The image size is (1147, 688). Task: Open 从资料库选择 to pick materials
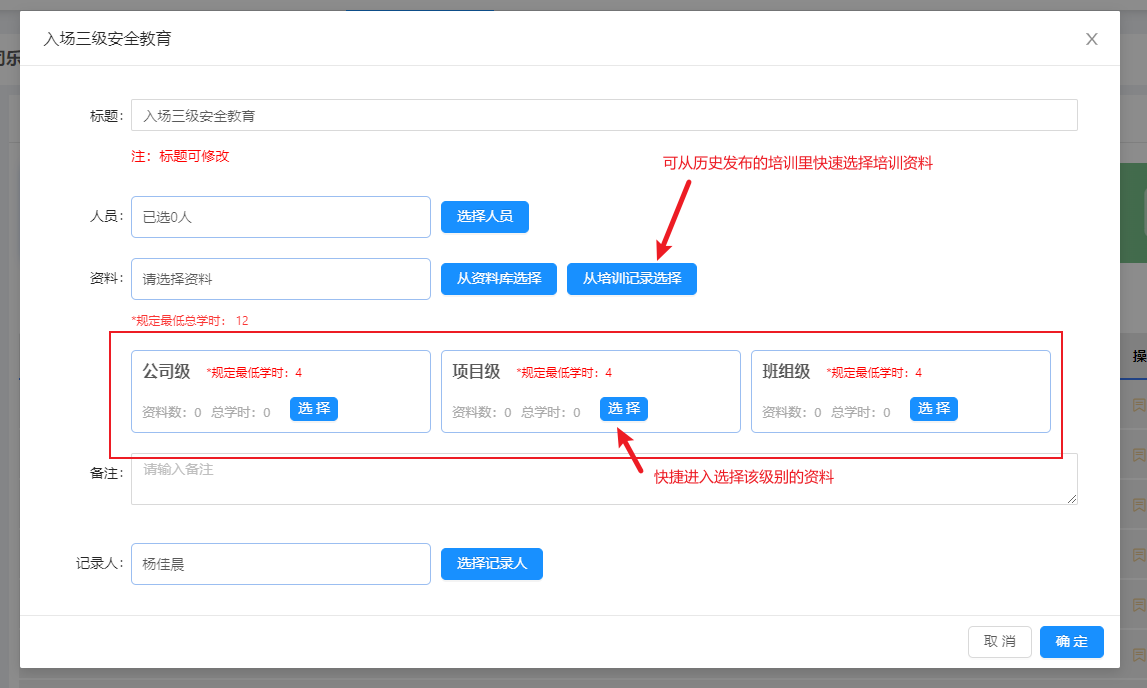[x=498, y=279]
